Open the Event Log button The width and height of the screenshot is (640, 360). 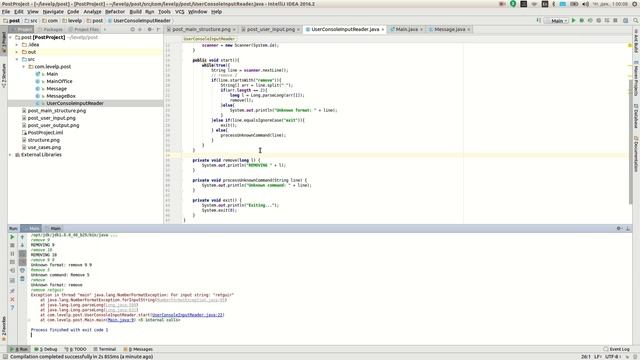coord(616,349)
